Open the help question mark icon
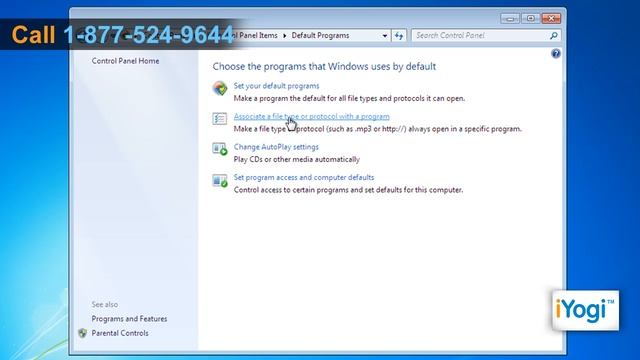This screenshot has height=360, width=640. [x=556, y=53]
